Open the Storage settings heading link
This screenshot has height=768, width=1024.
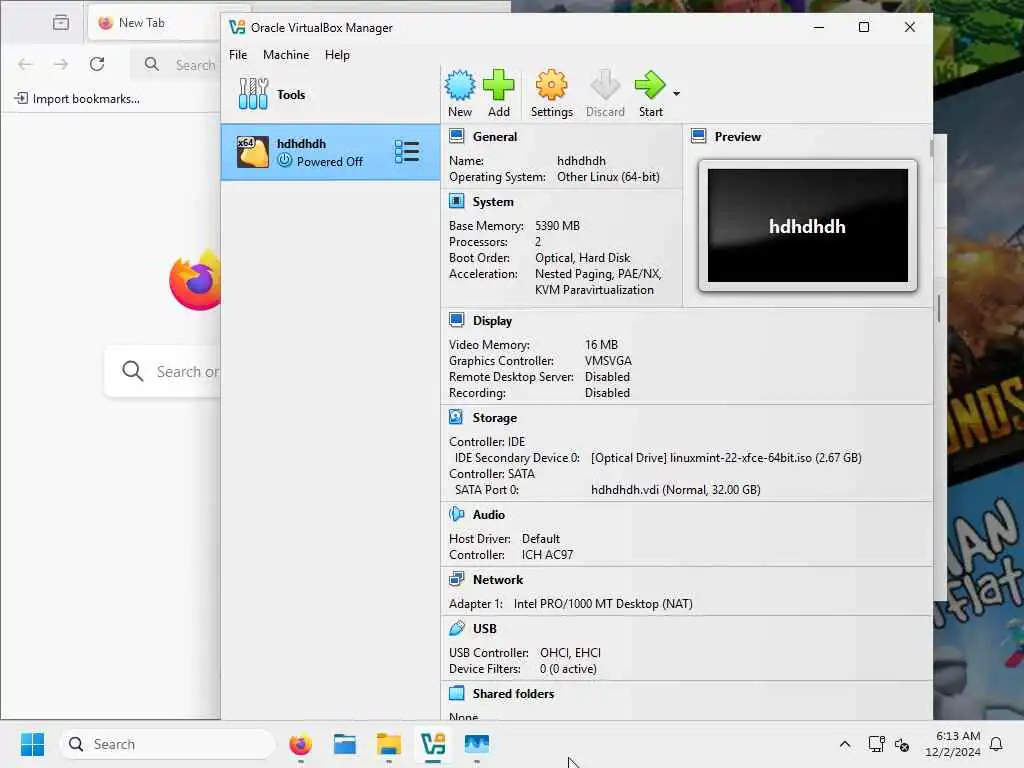494,418
